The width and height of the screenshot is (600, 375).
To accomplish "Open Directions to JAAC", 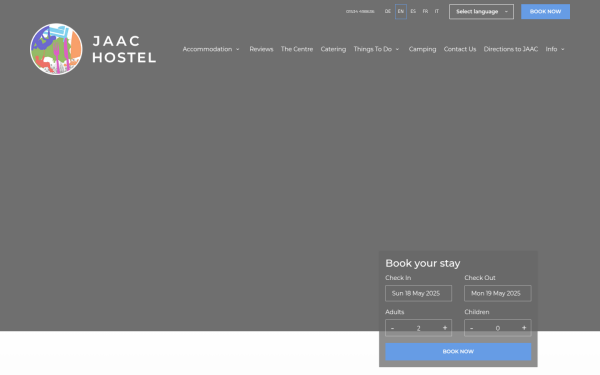I will point(511,49).
